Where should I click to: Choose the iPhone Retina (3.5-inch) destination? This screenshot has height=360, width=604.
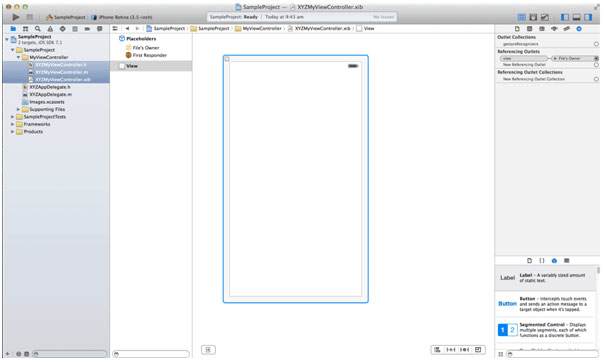click(x=121, y=17)
